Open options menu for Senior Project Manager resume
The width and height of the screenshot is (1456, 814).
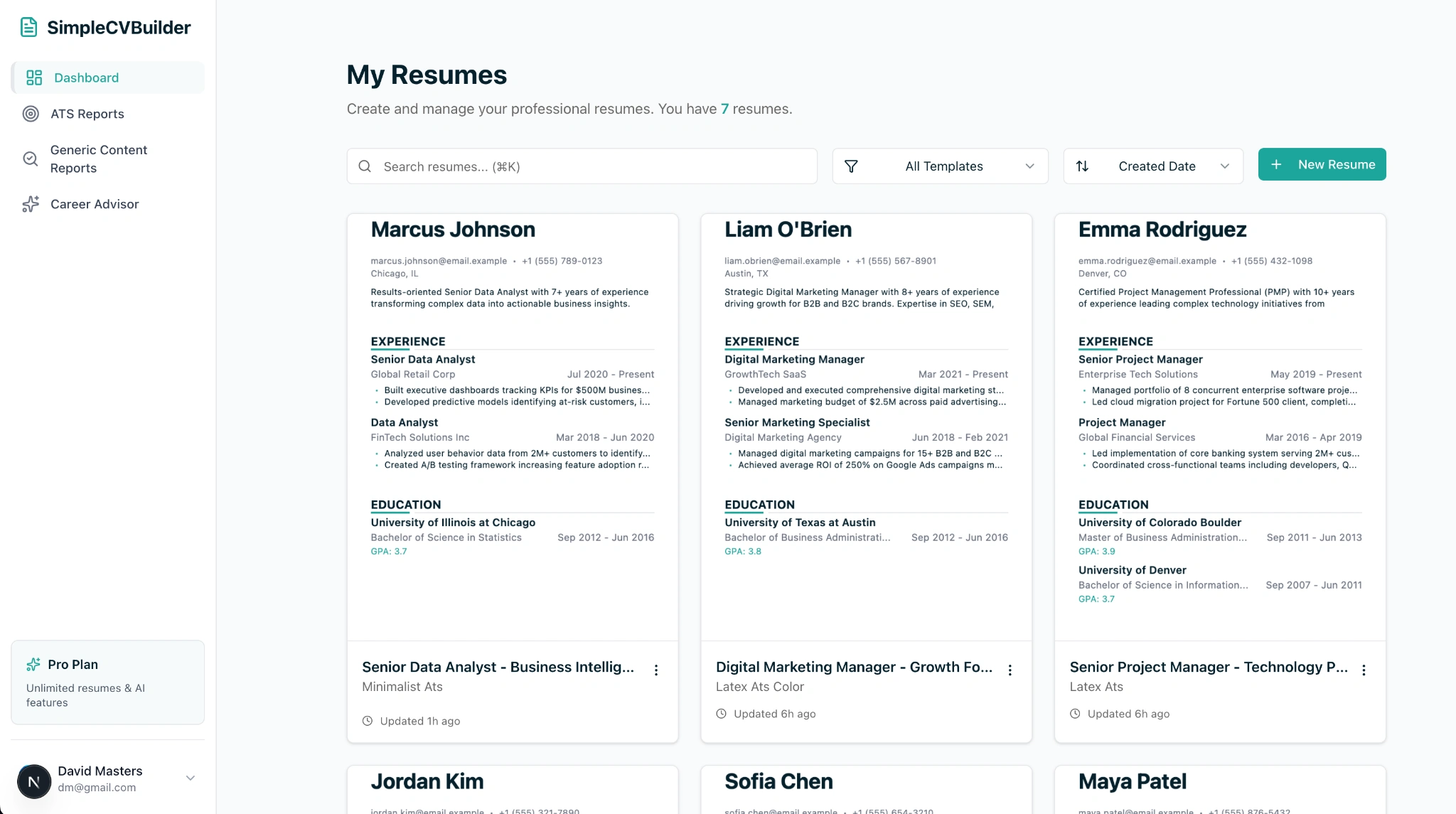pyautogui.click(x=1364, y=670)
